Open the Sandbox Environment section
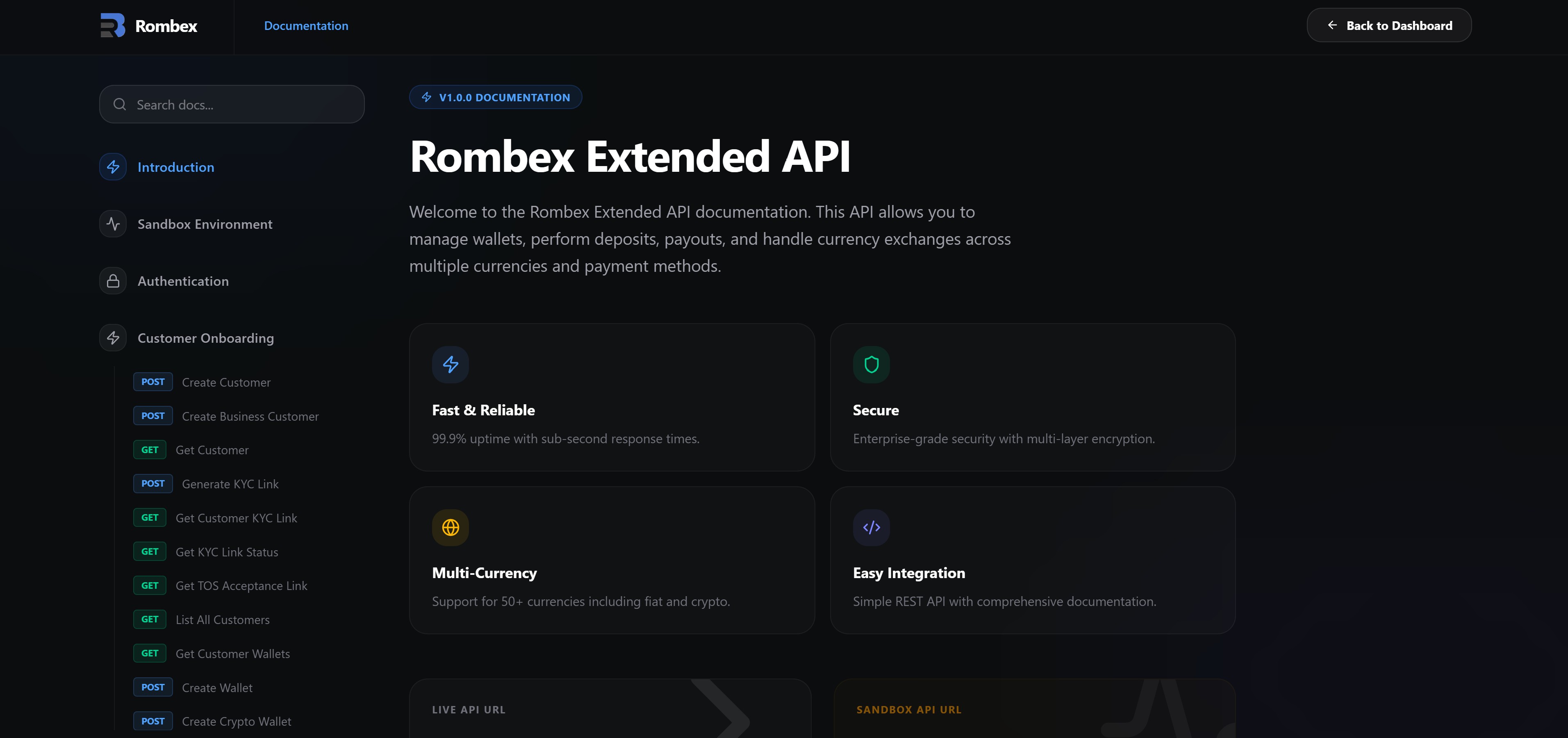The height and width of the screenshot is (738, 1568). point(205,224)
